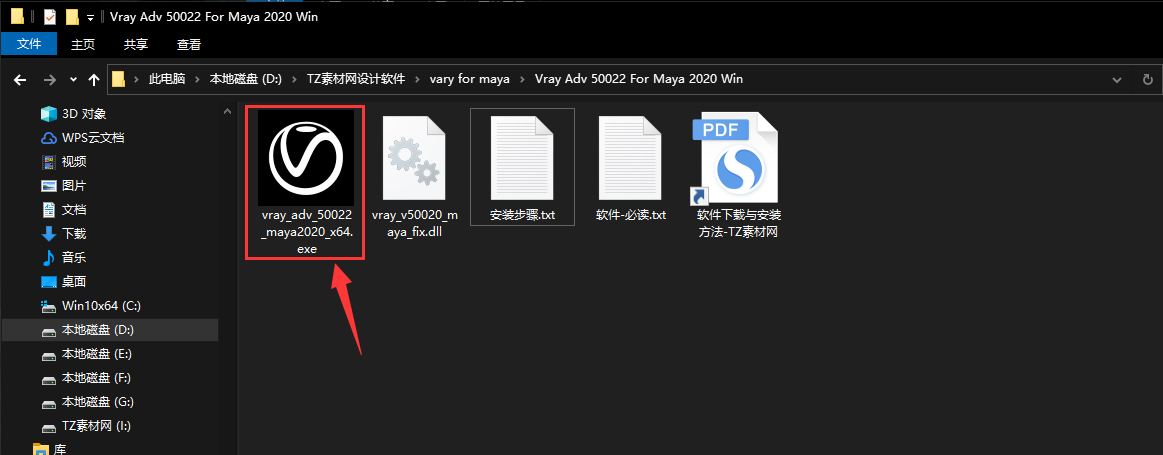Open the Customize Quick Access Toolbar dropdown

[x=90, y=17]
